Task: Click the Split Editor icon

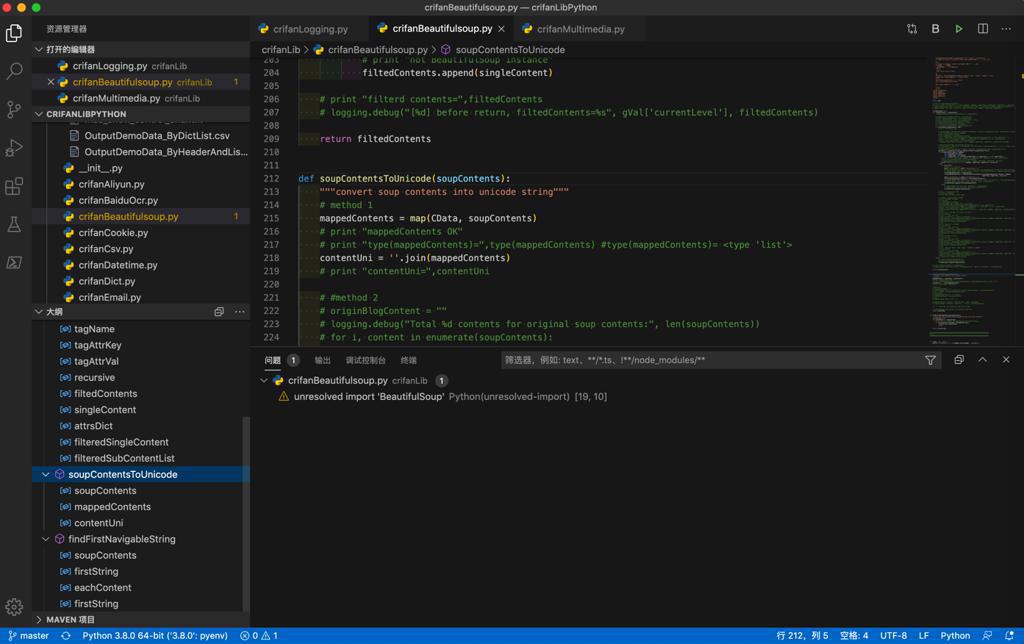Action: (982, 29)
